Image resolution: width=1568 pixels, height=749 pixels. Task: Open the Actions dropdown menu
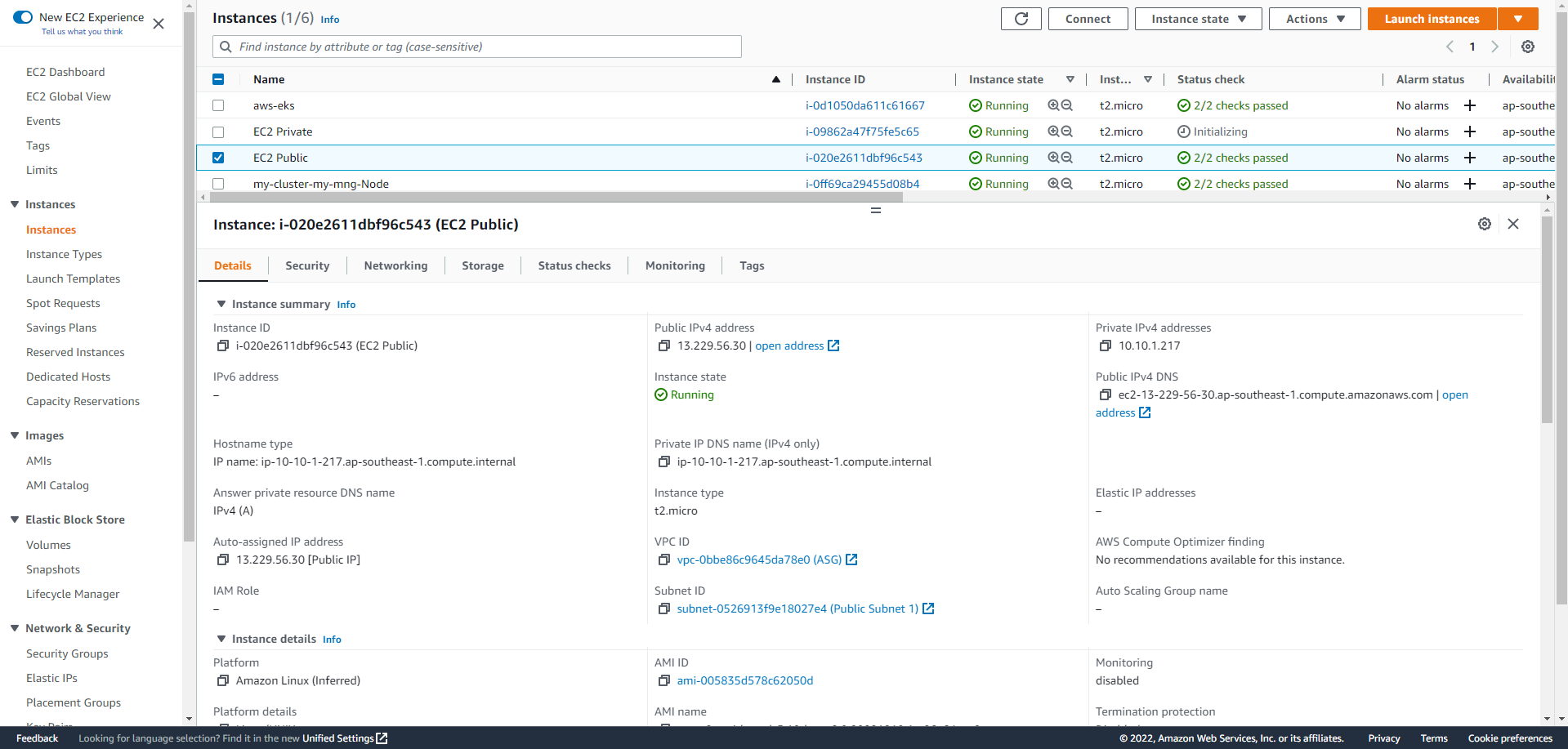coord(1314,19)
